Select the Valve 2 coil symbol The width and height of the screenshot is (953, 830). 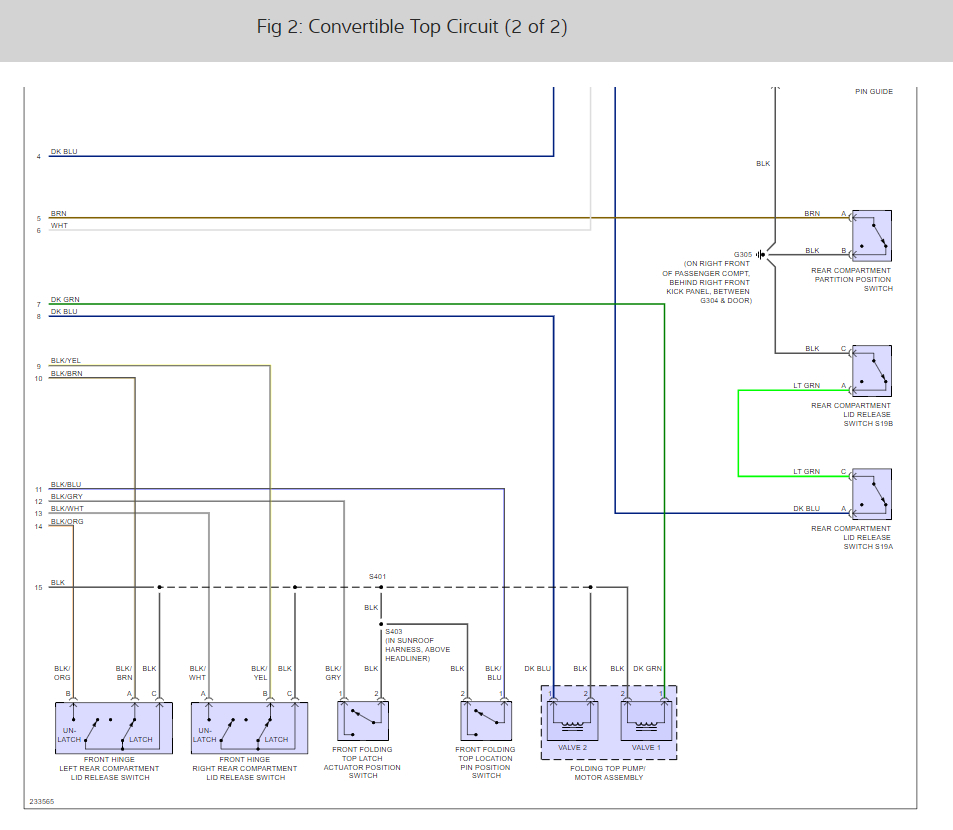click(572, 721)
